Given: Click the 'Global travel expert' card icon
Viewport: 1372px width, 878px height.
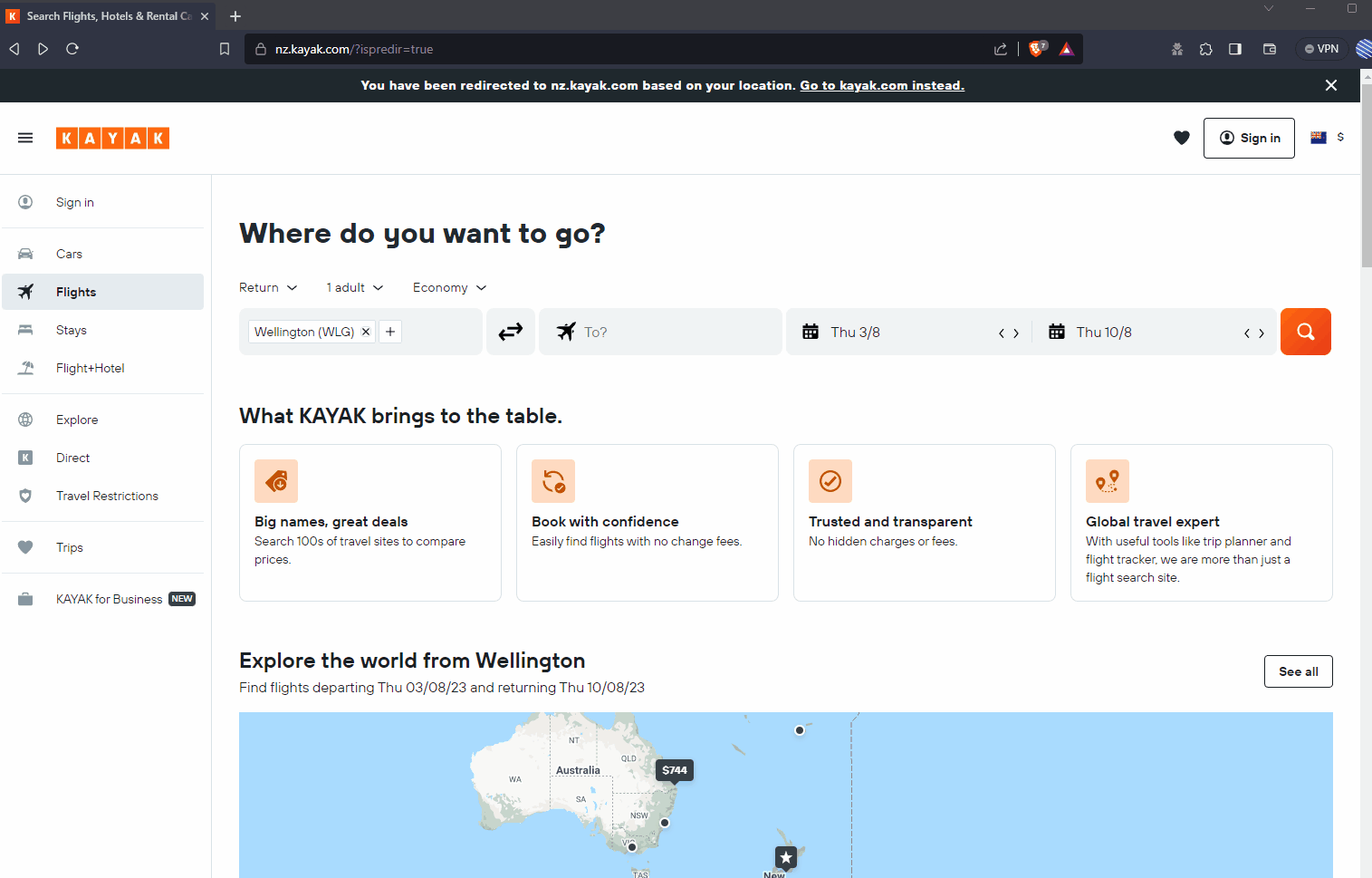Looking at the screenshot, I should (1108, 481).
